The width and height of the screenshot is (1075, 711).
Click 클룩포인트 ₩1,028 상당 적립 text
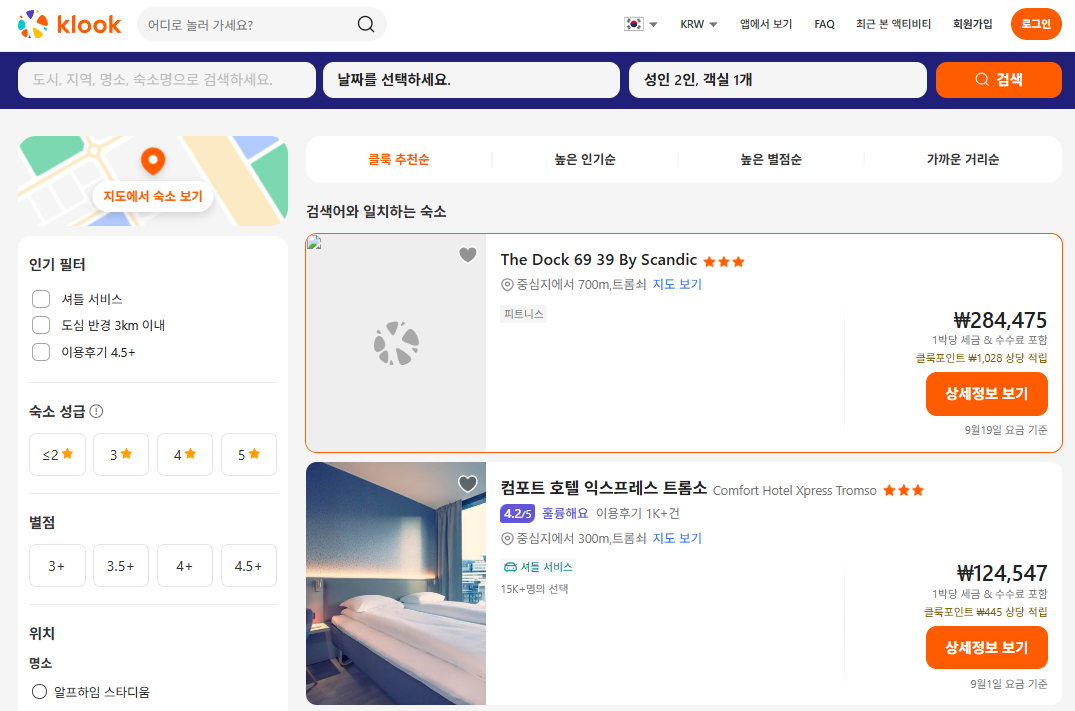[982, 358]
